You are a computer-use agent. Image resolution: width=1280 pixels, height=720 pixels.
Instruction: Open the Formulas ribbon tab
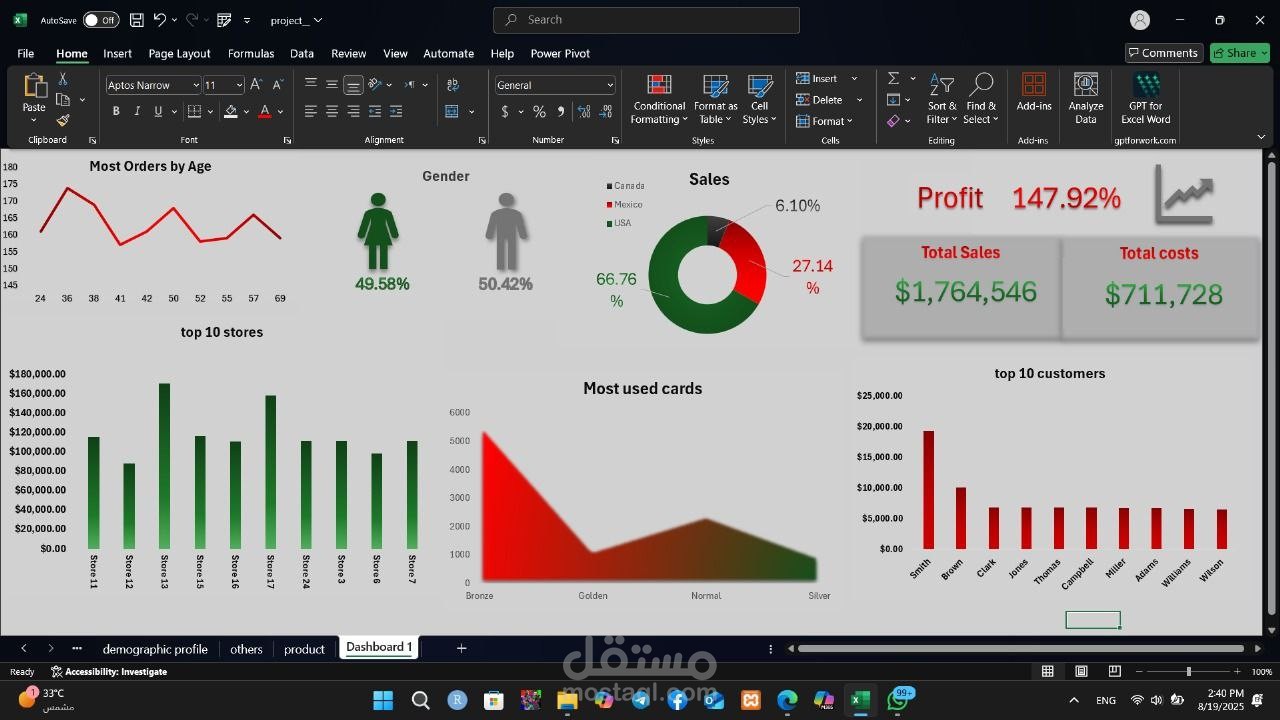251,54
